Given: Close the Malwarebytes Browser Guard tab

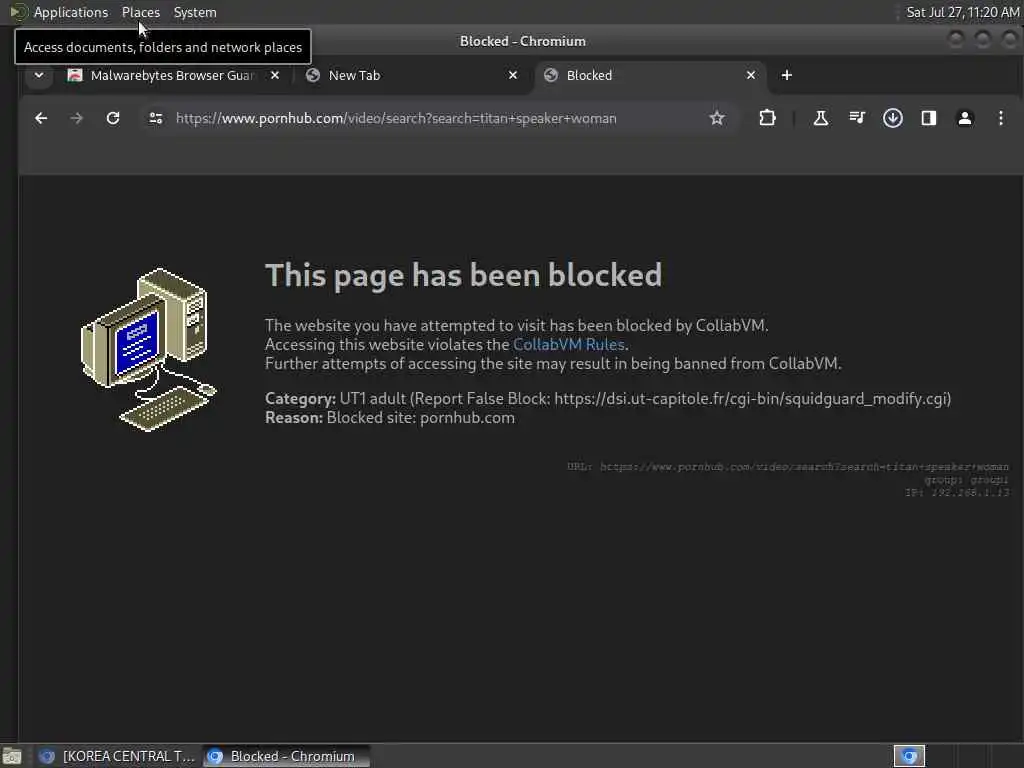Looking at the screenshot, I should tap(275, 75).
